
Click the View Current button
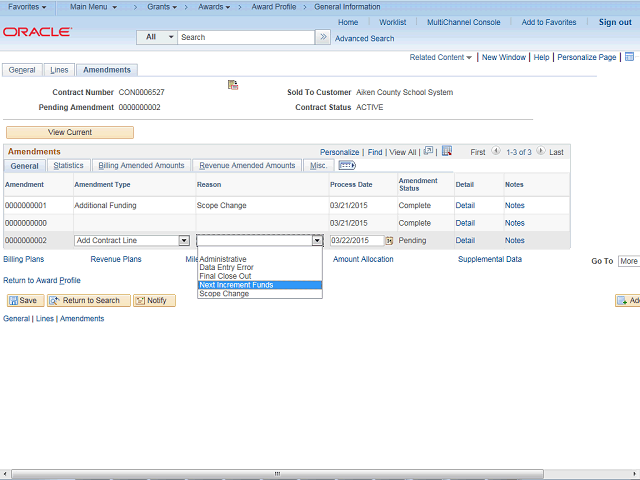click(x=70, y=132)
